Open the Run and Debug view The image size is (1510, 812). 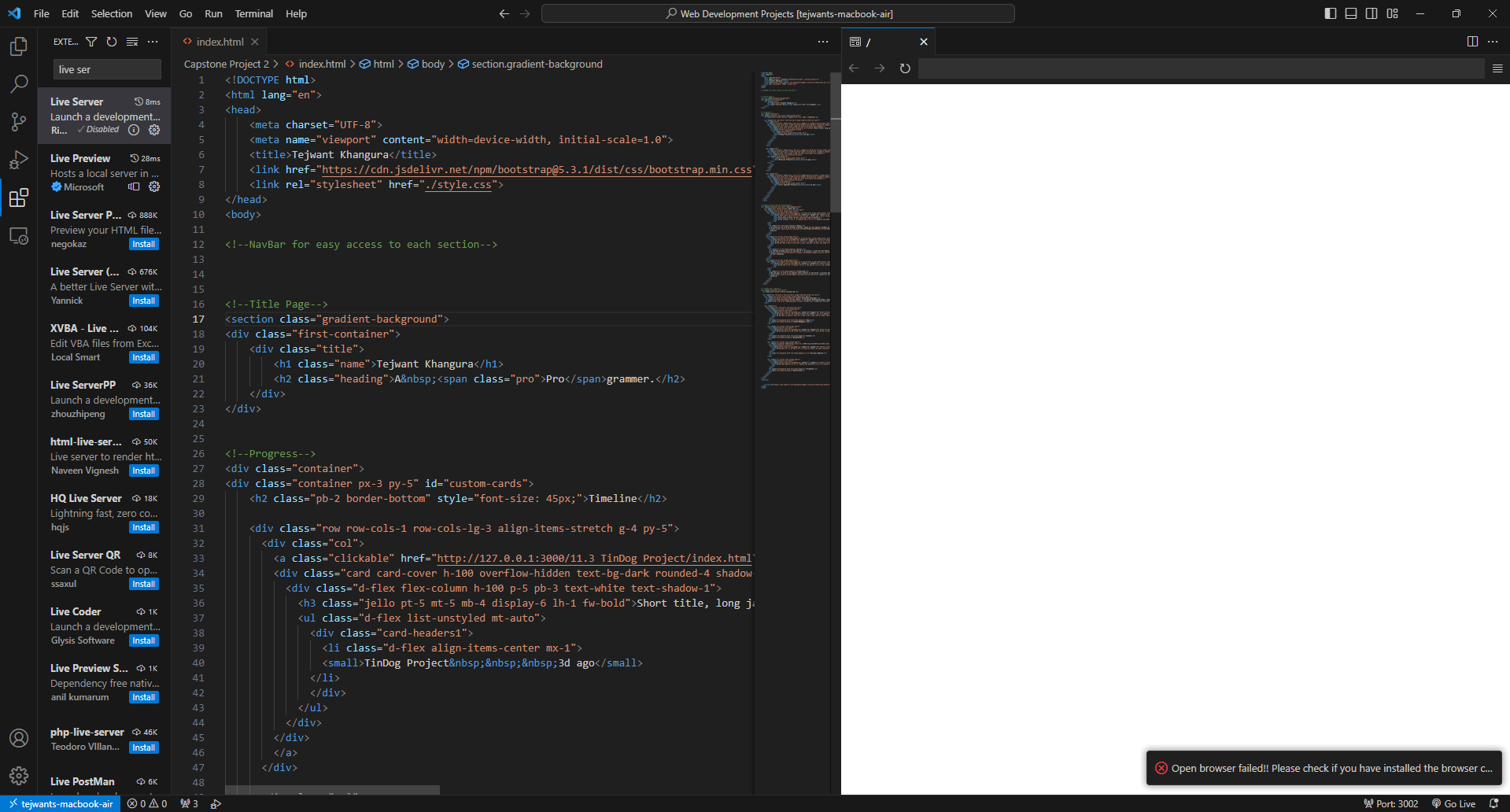click(x=19, y=160)
